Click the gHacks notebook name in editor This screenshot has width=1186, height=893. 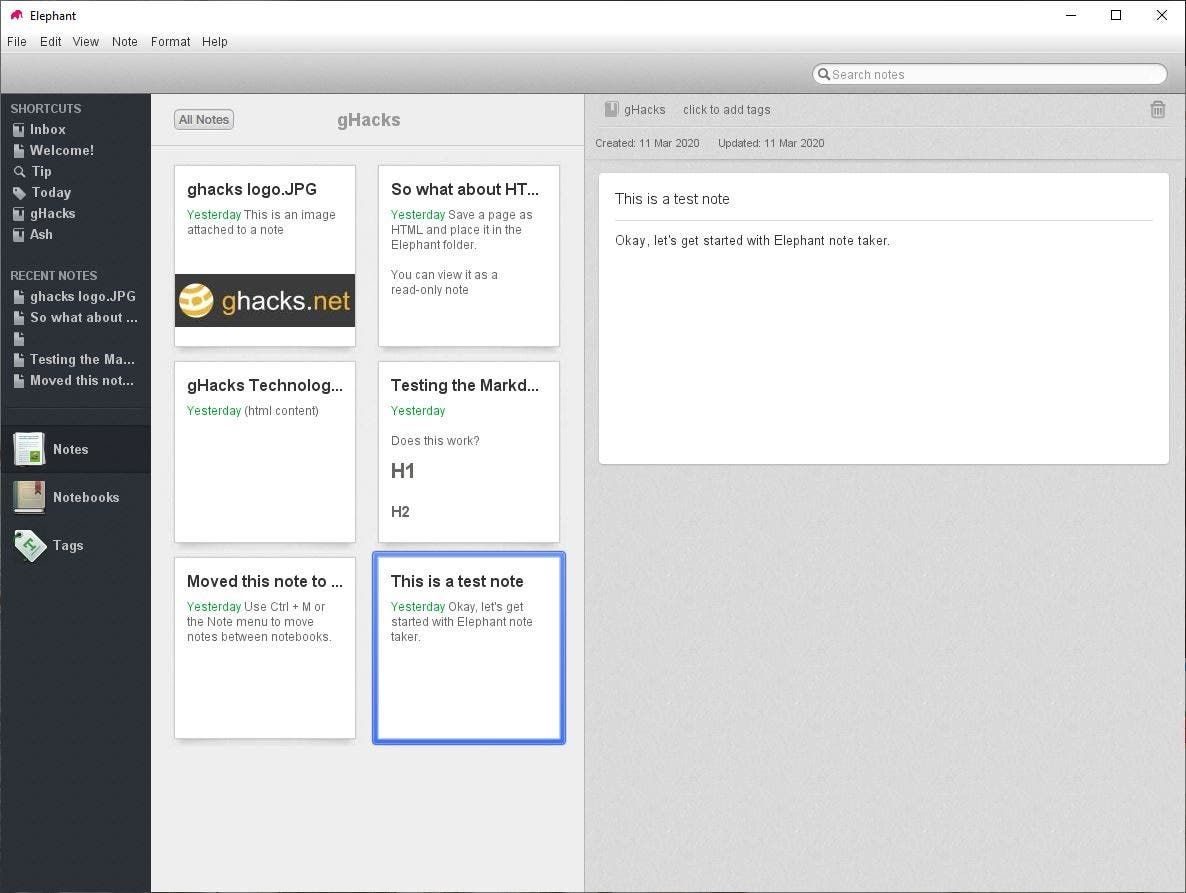644,110
